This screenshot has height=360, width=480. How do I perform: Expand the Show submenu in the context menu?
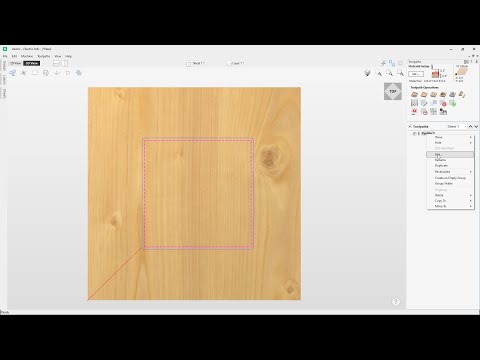click(450, 137)
